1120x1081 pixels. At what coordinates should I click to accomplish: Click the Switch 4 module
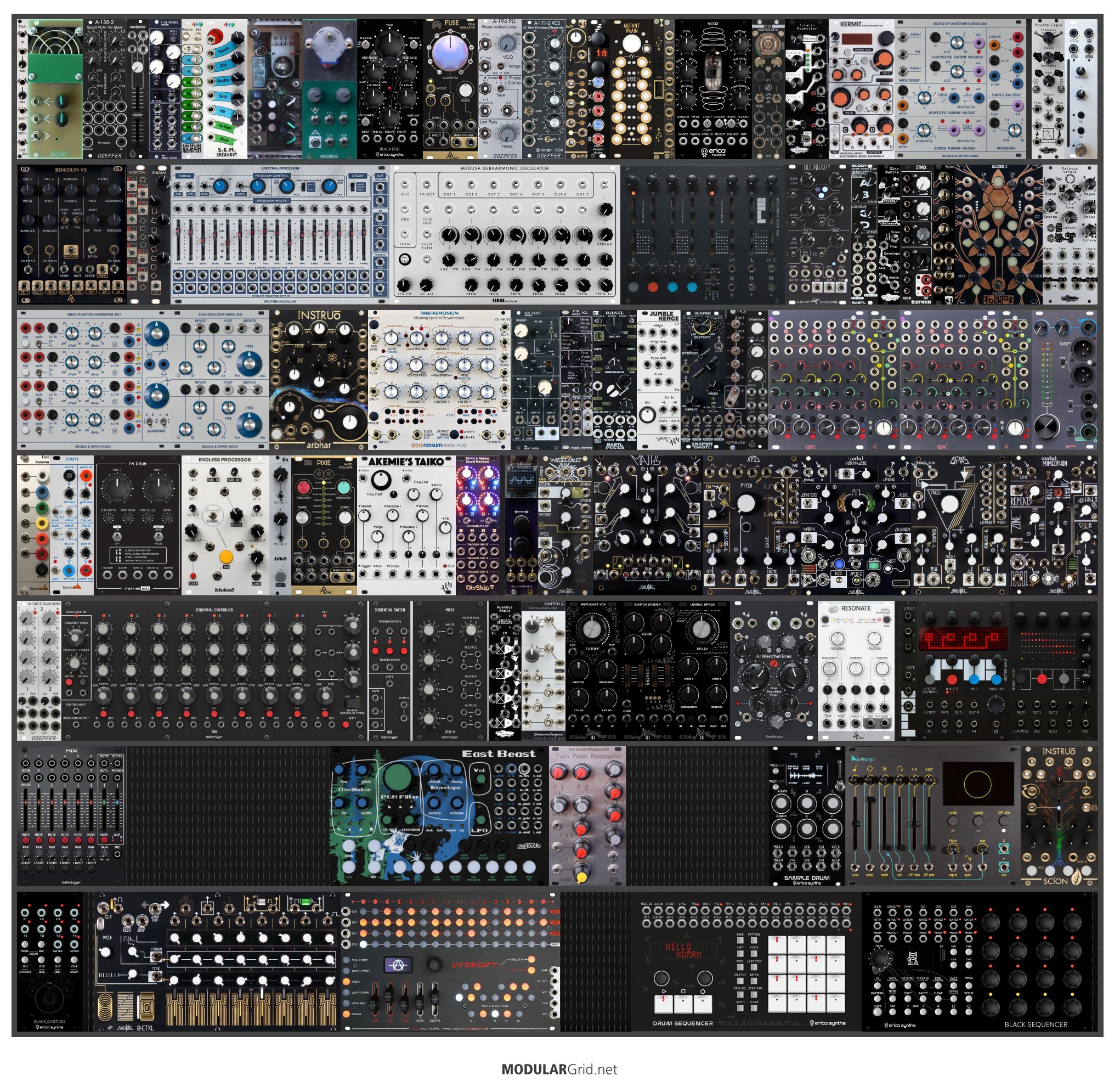pos(544,671)
